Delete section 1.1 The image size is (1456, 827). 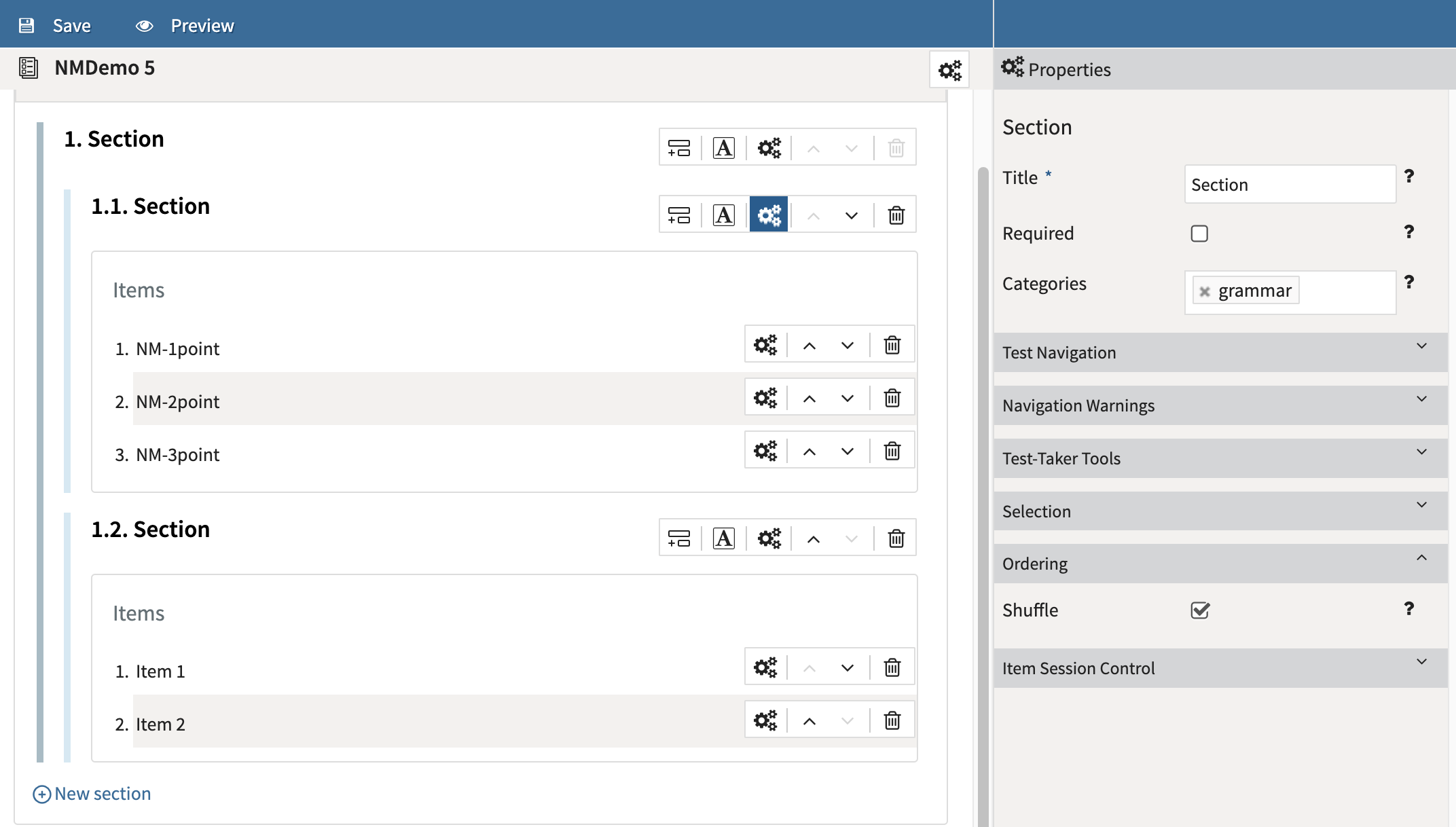pyautogui.click(x=896, y=215)
